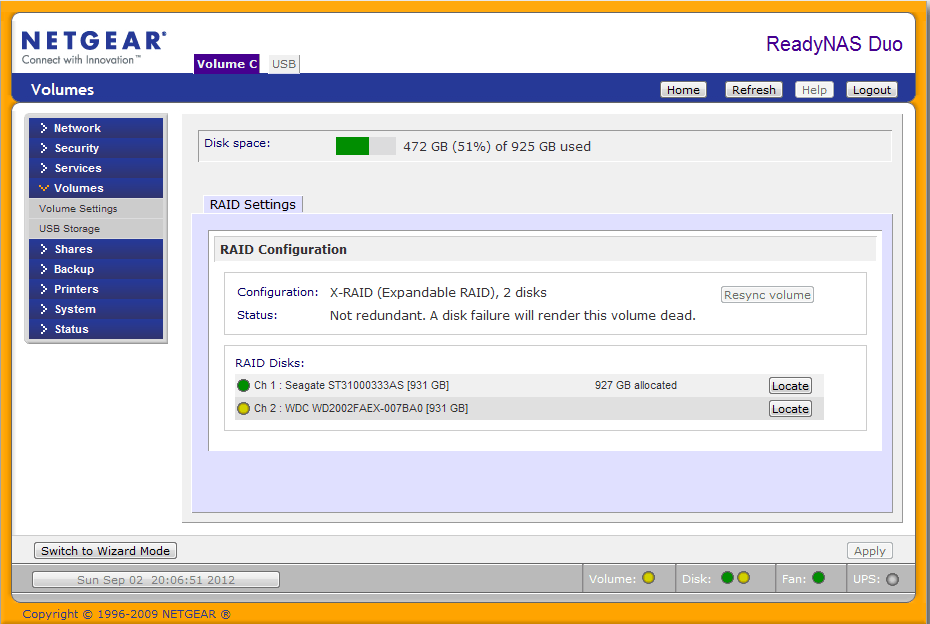Image resolution: width=930 pixels, height=624 pixels.
Task: Click the gray UPS status indicator
Action: (892, 580)
